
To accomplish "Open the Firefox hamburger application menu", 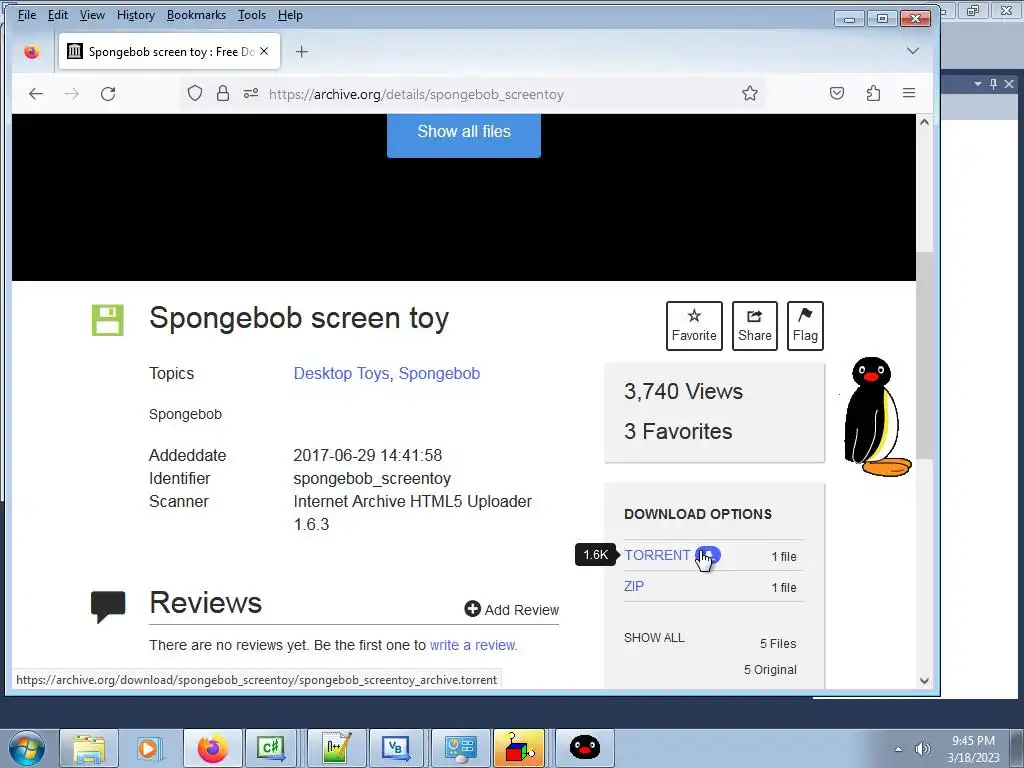I will pos(908,93).
